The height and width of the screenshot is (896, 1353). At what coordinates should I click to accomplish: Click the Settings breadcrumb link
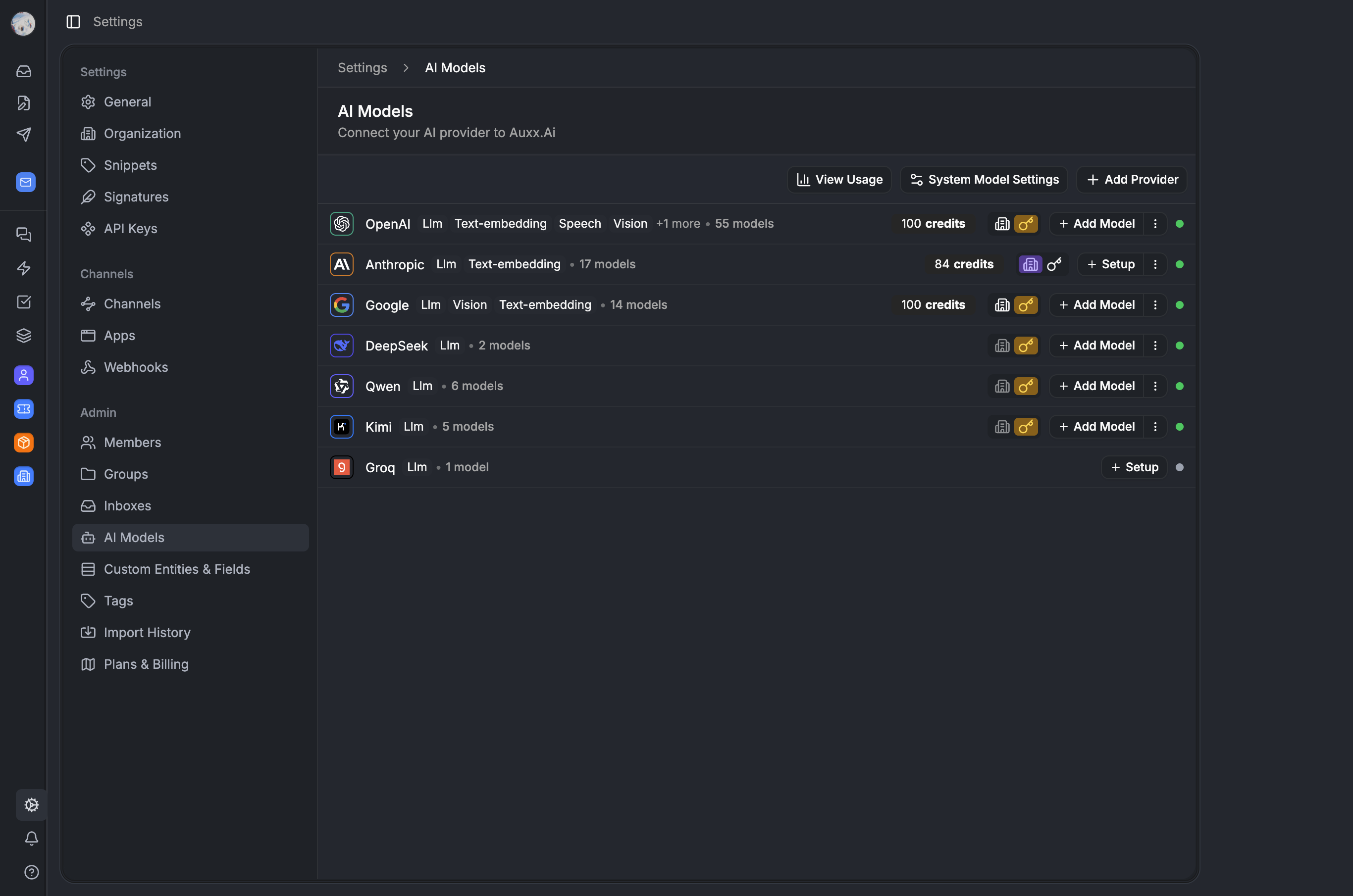point(362,67)
